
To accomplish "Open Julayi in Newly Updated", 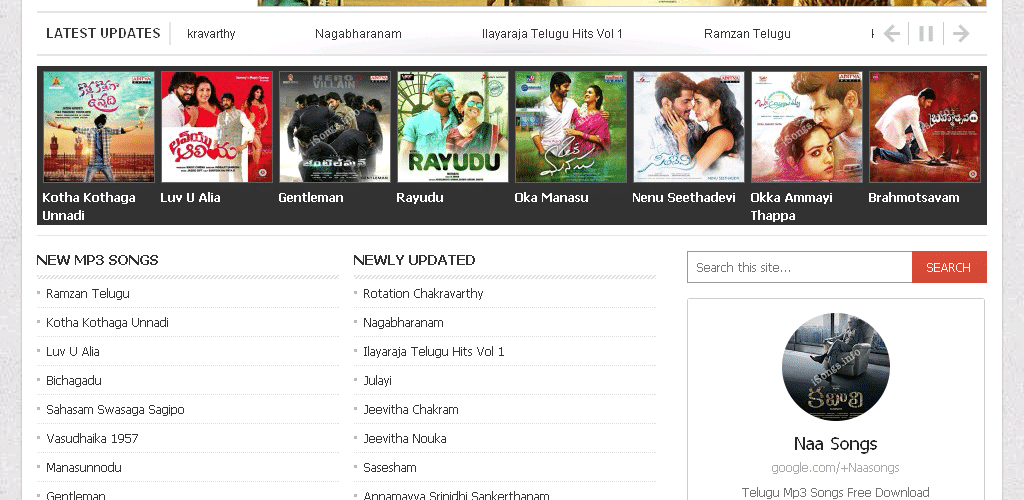I will (x=377, y=381).
